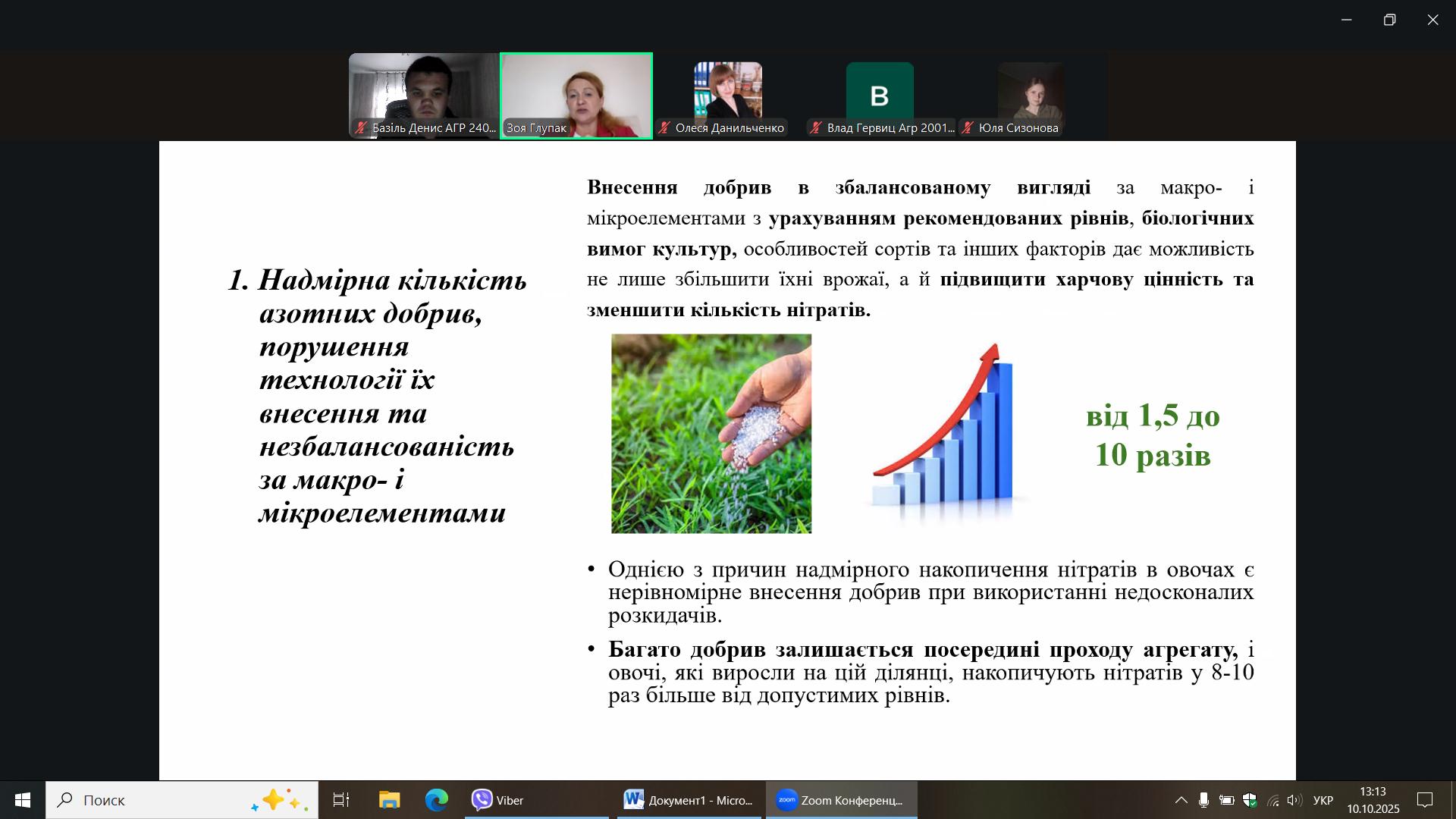Open the Wi-Fi network flyout
This screenshot has height=819, width=1456.
click(x=1272, y=800)
